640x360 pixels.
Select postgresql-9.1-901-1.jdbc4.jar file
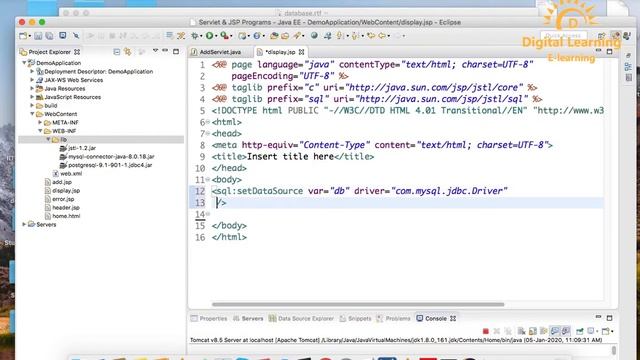(106, 165)
